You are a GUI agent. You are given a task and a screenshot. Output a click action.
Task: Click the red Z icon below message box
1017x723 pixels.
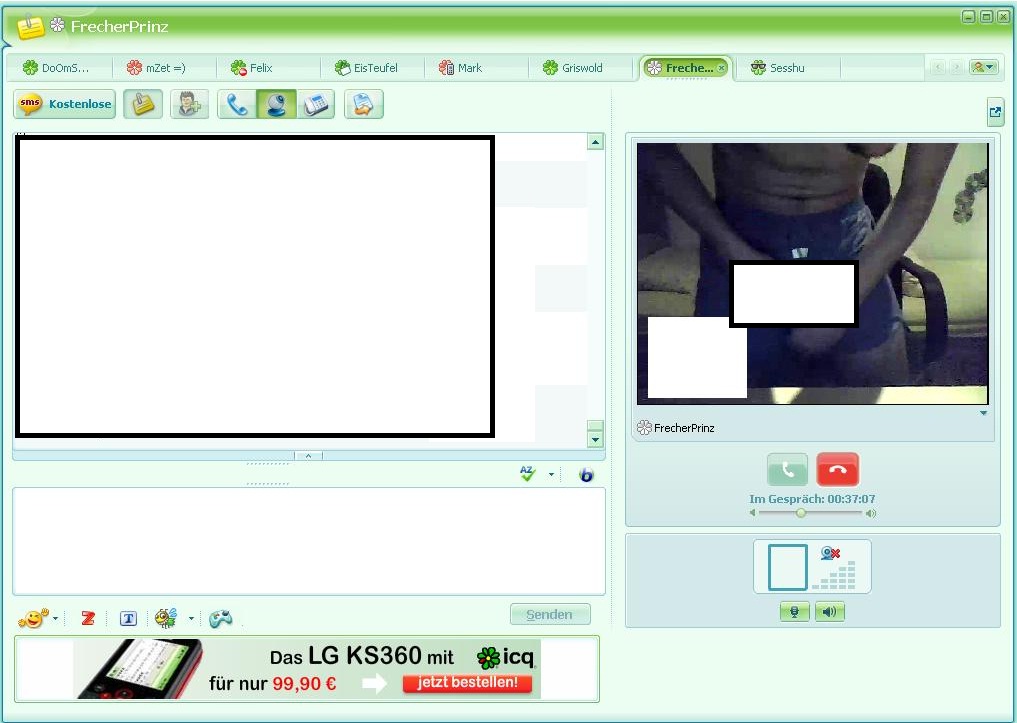tap(88, 619)
